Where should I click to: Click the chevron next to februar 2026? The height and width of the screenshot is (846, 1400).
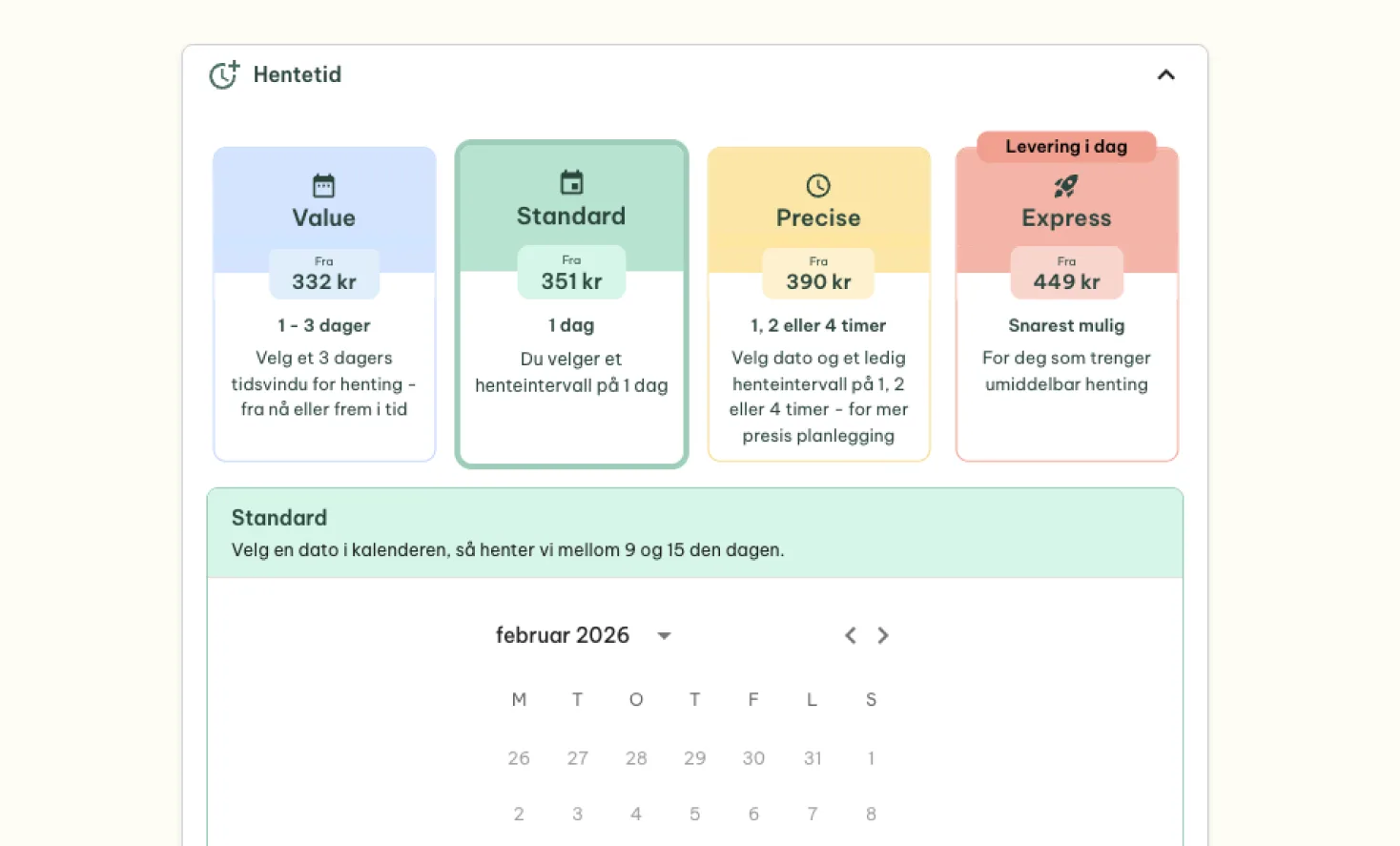[664, 635]
